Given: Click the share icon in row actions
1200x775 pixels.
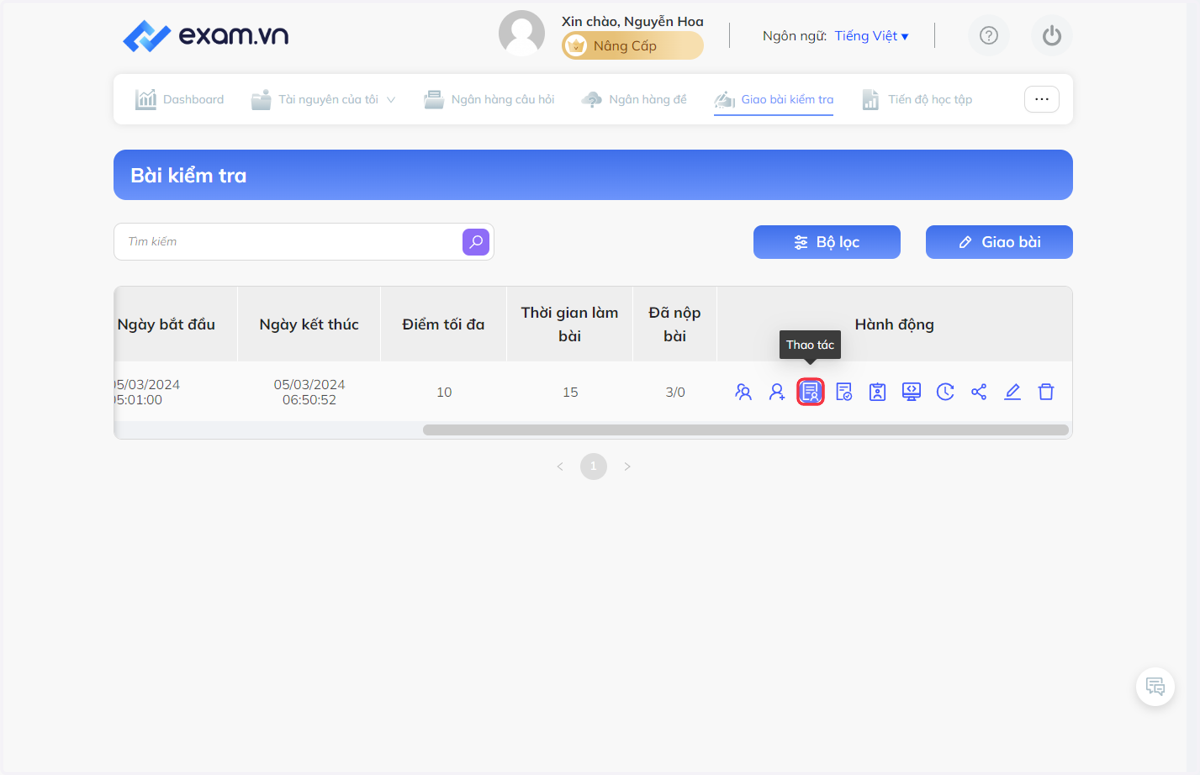Looking at the screenshot, I should tap(979, 392).
